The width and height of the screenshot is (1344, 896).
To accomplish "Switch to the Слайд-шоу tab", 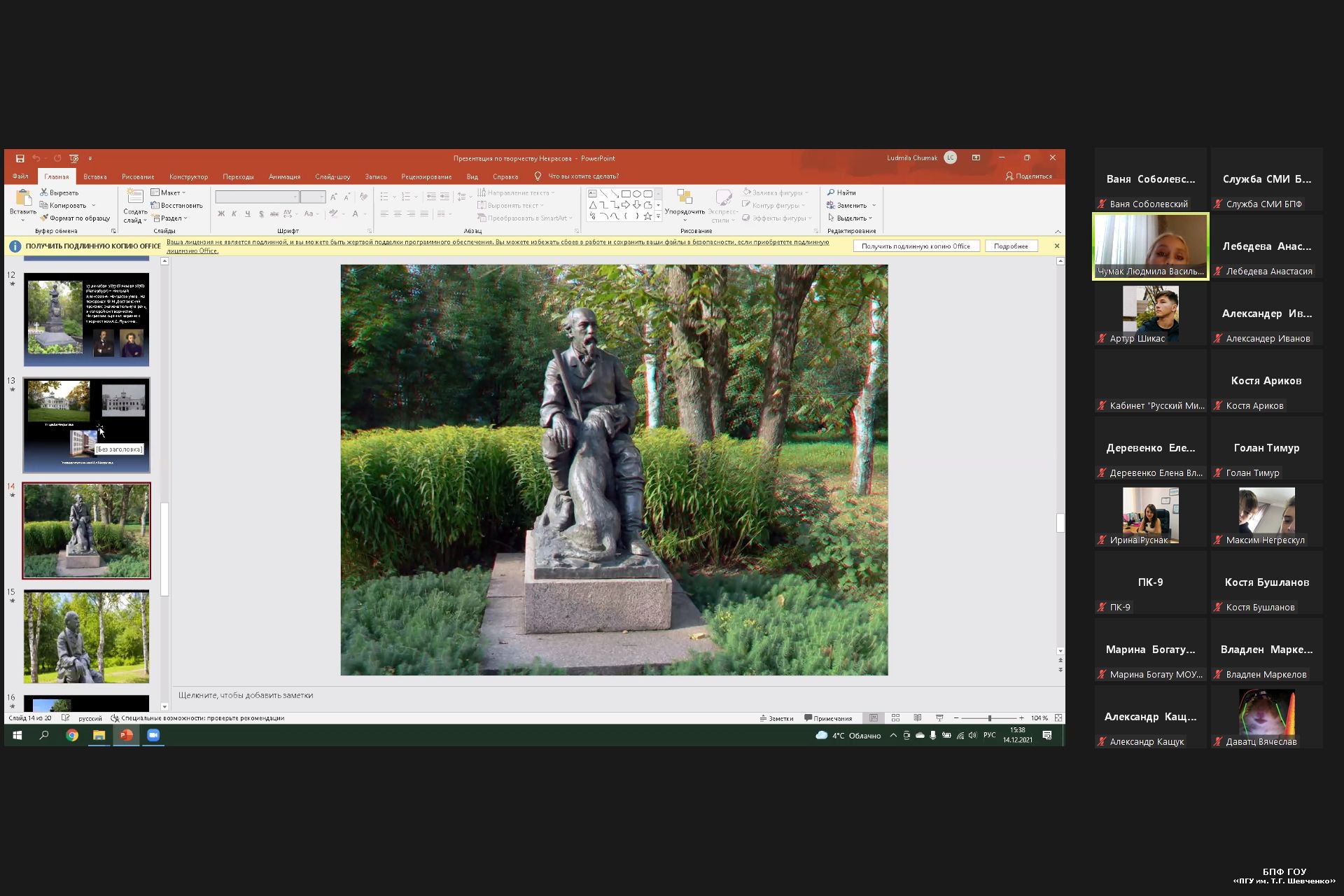I will pos(332,176).
